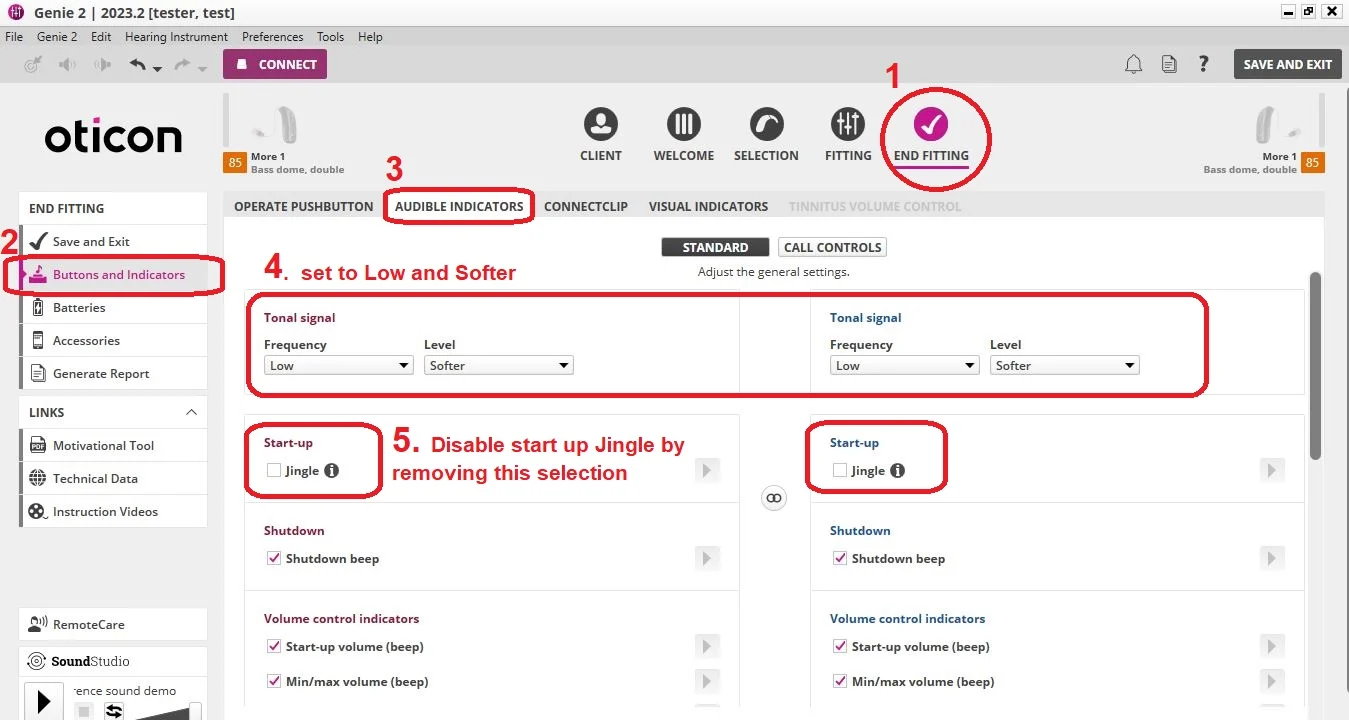Click the info icon next to left-side Jingle
1349x720 pixels.
[x=332, y=470]
